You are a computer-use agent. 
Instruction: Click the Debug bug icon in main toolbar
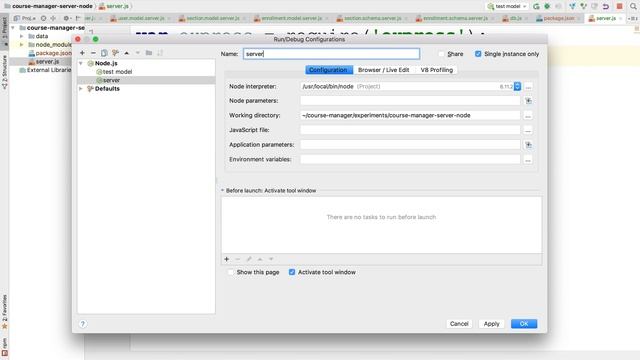point(547,6)
